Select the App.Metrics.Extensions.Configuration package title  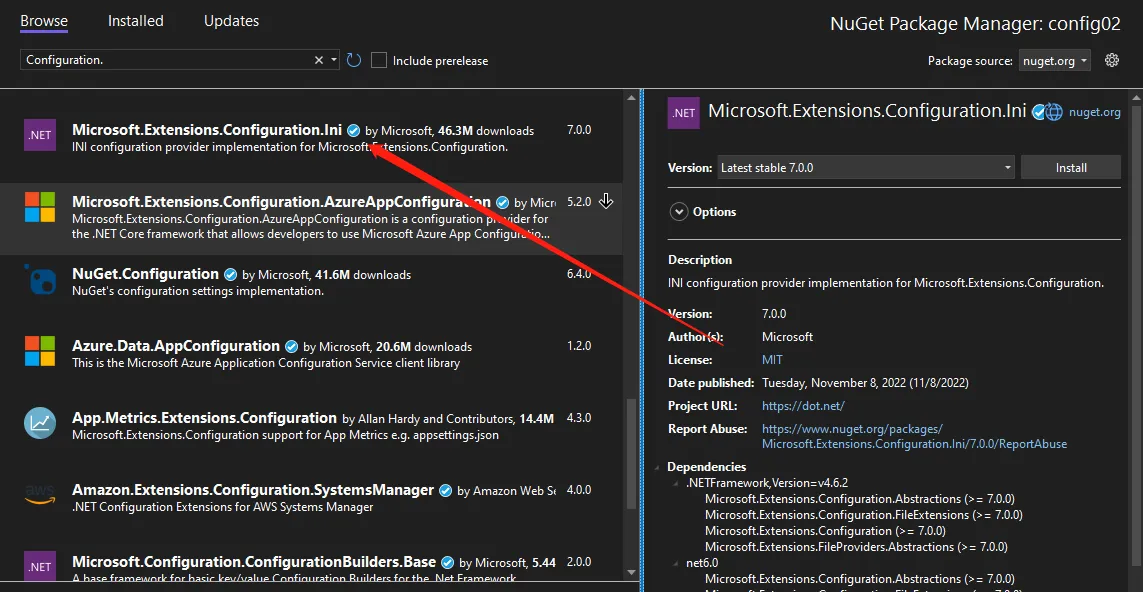[x=204, y=418]
